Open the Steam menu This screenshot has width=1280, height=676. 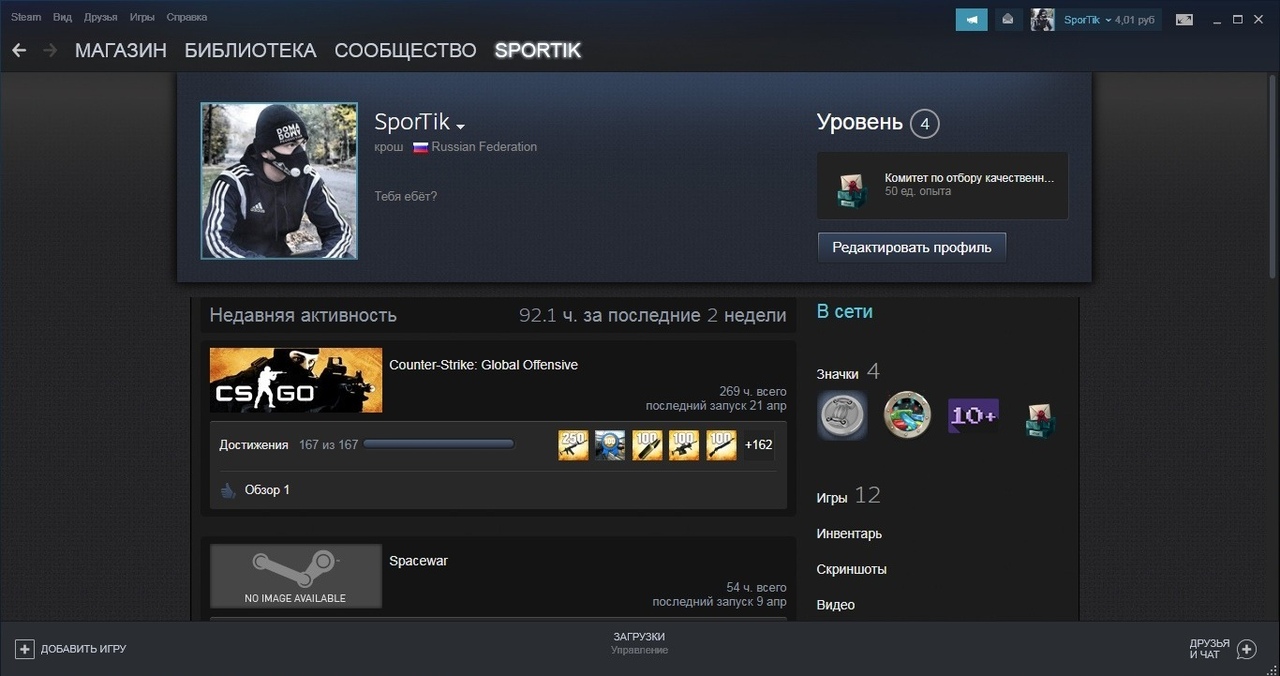click(26, 17)
